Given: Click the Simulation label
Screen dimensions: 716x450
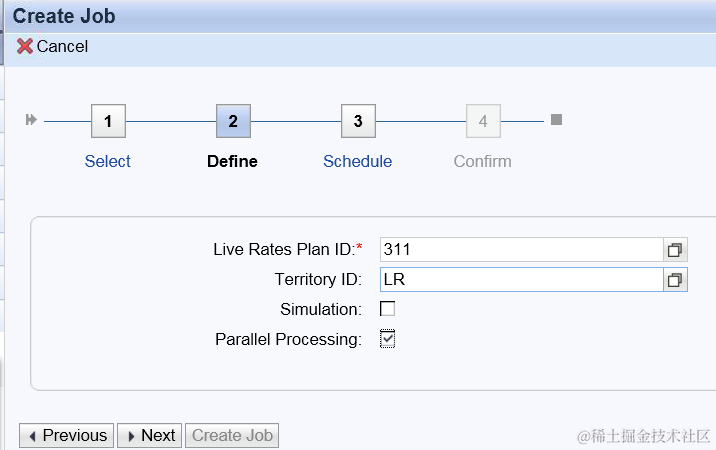Looking at the screenshot, I should [321, 309].
